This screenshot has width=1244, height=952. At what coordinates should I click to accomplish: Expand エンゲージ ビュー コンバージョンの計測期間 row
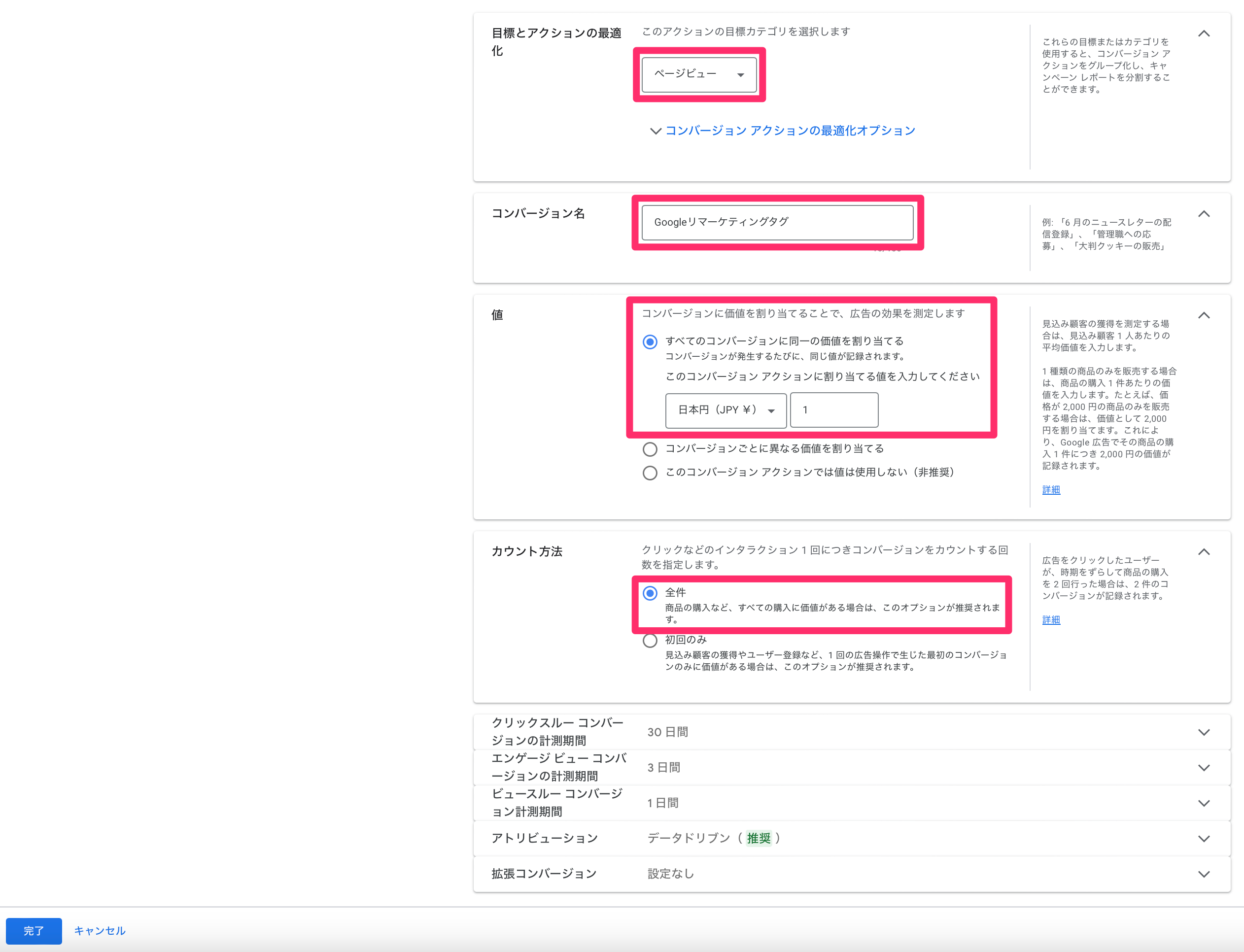852,768
